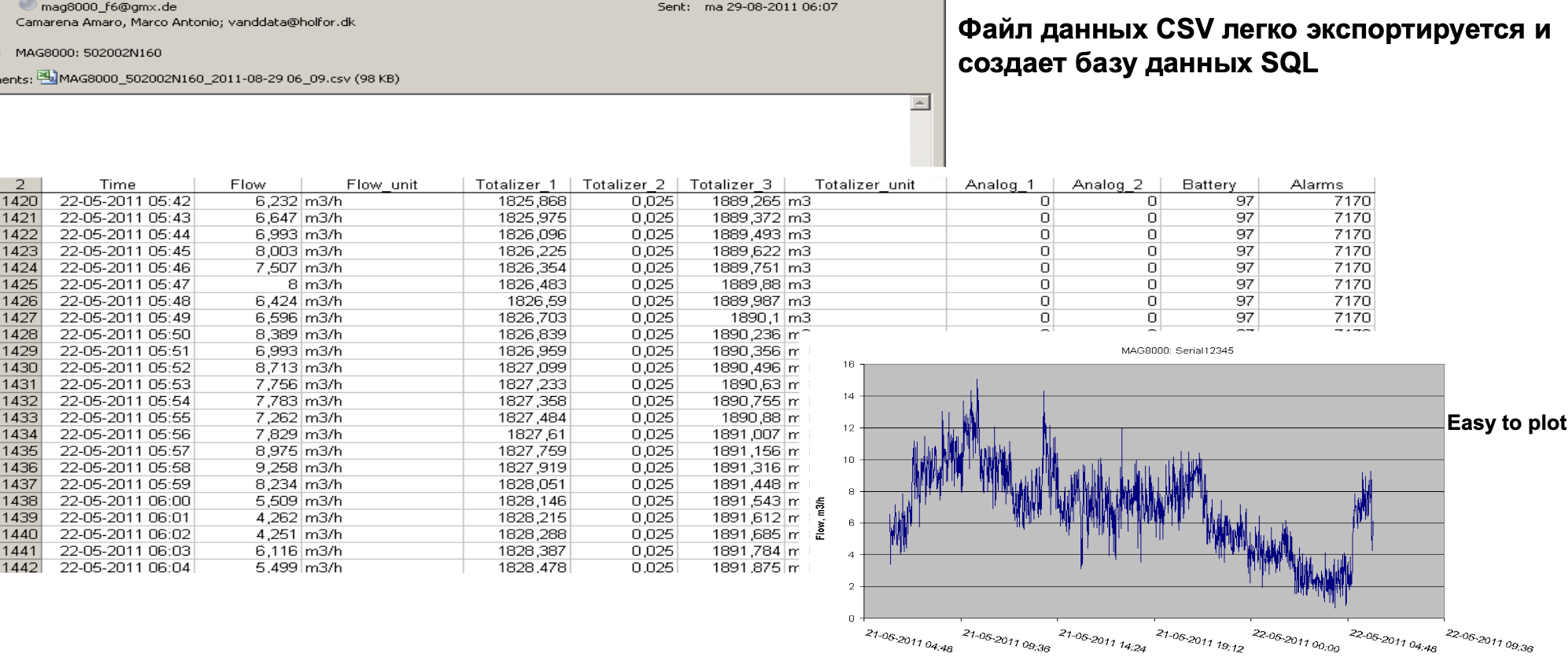Open the MAG8000_502002N160 CSV attachment filename
This screenshot has height=668, width=1568.
coord(229,79)
